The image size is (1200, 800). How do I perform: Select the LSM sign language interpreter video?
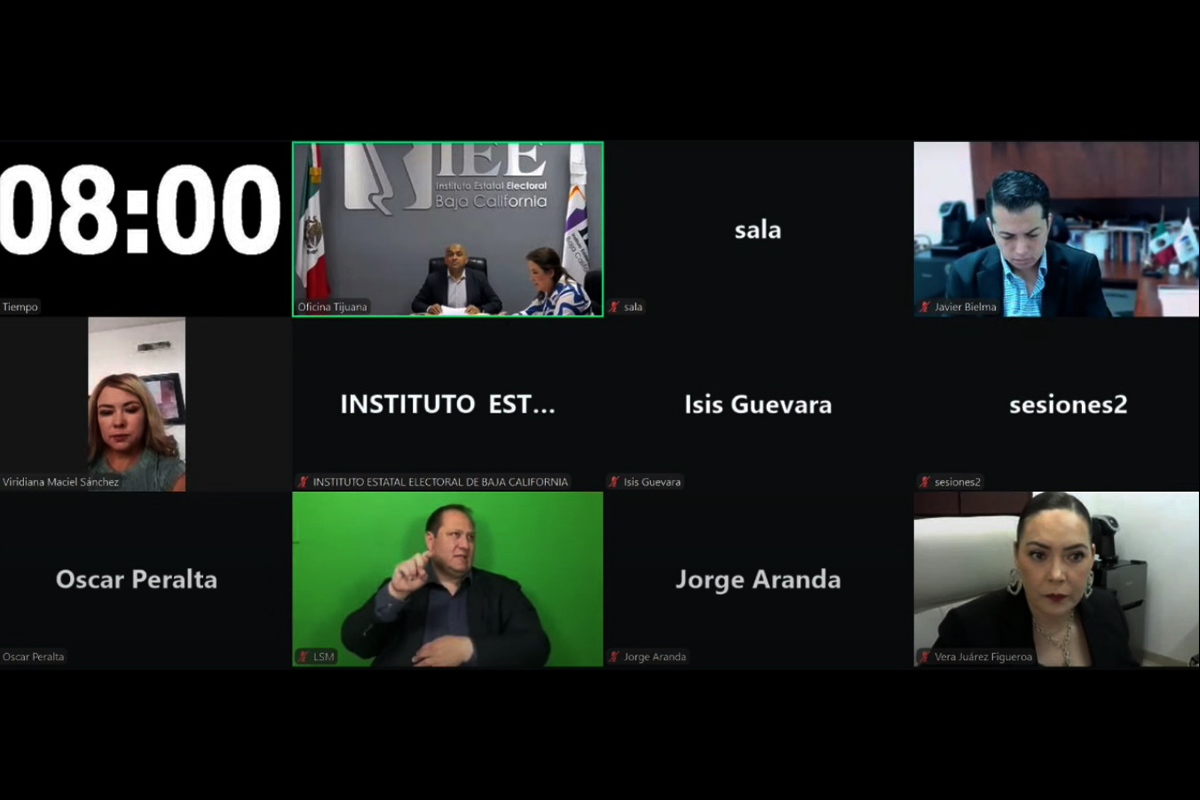click(x=448, y=579)
